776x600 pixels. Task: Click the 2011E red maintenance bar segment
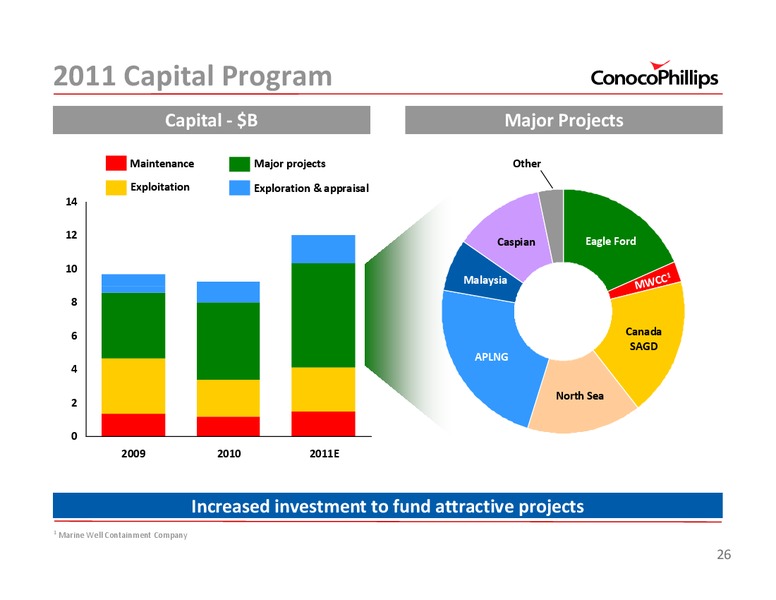[323, 424]
